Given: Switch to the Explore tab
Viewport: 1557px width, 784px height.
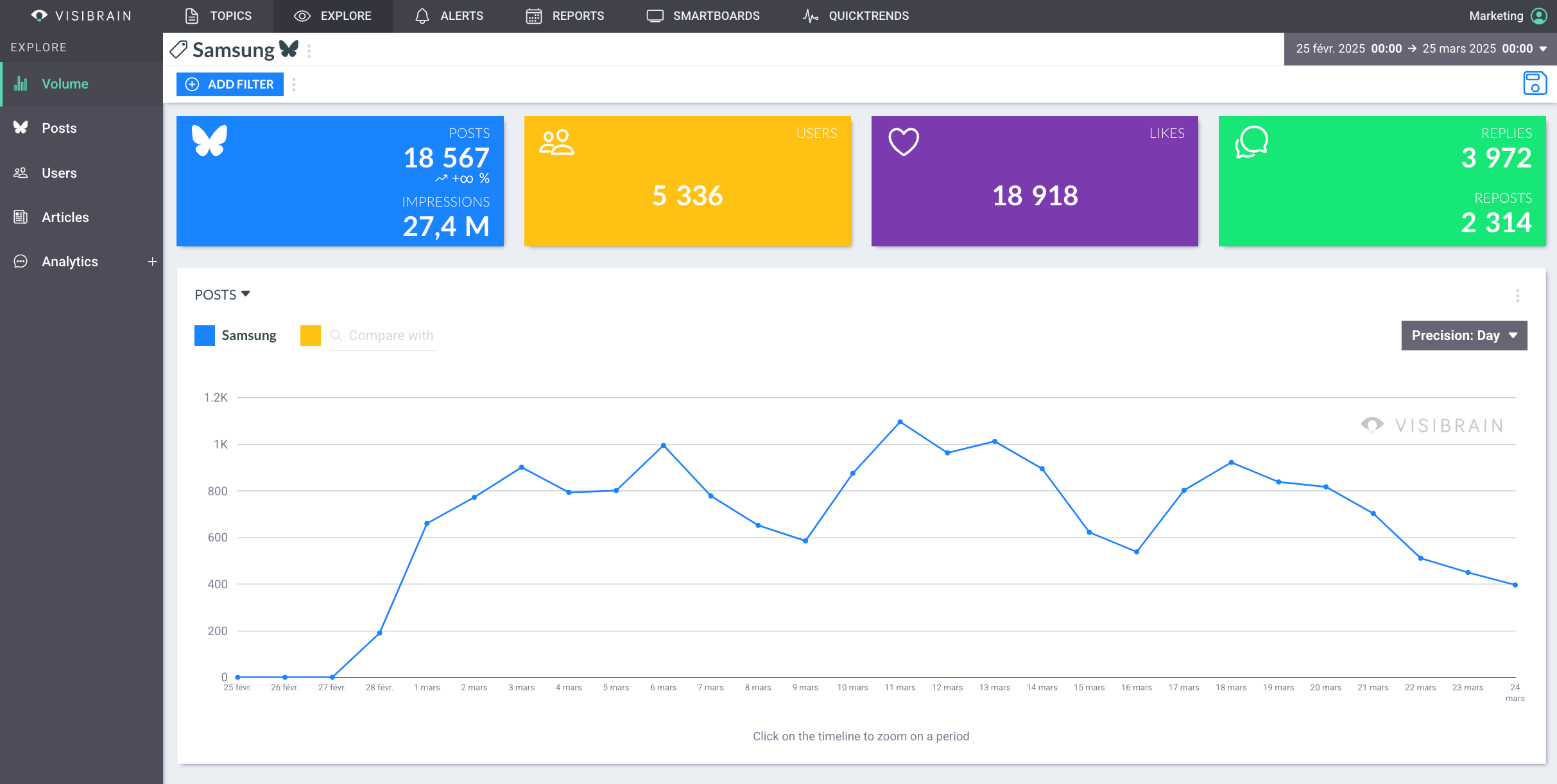Looking at the screenshot, I should [333, 16].
